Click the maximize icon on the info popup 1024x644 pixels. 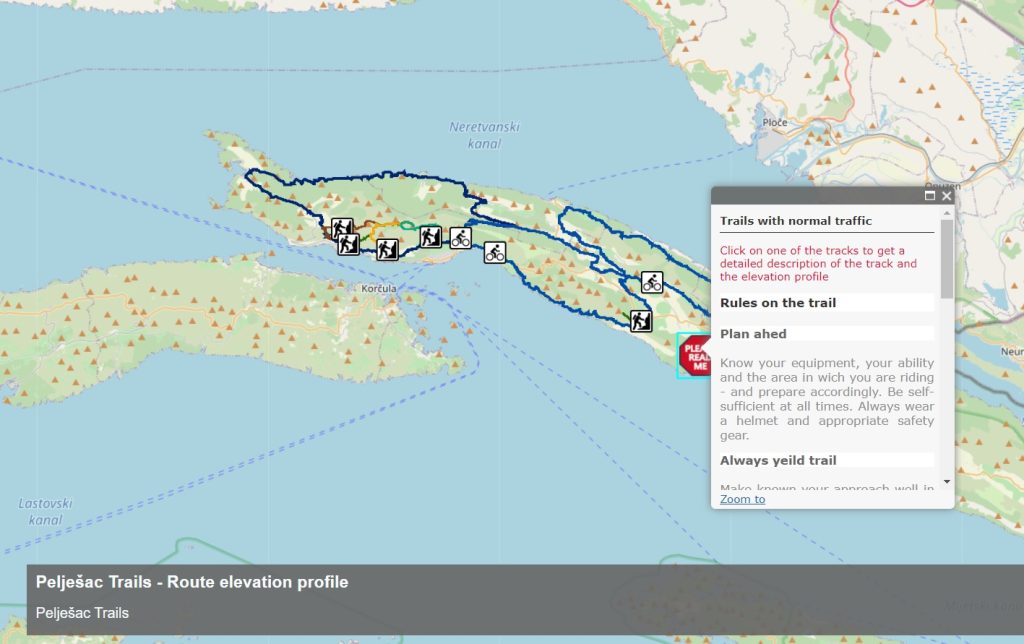click(x=931, y=197)
